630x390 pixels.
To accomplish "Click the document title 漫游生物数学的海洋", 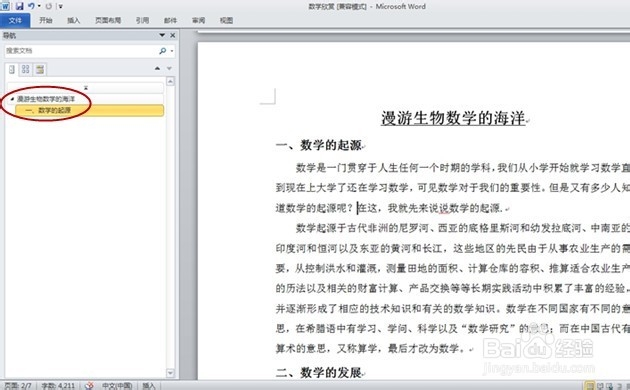I will click(453, 118).
